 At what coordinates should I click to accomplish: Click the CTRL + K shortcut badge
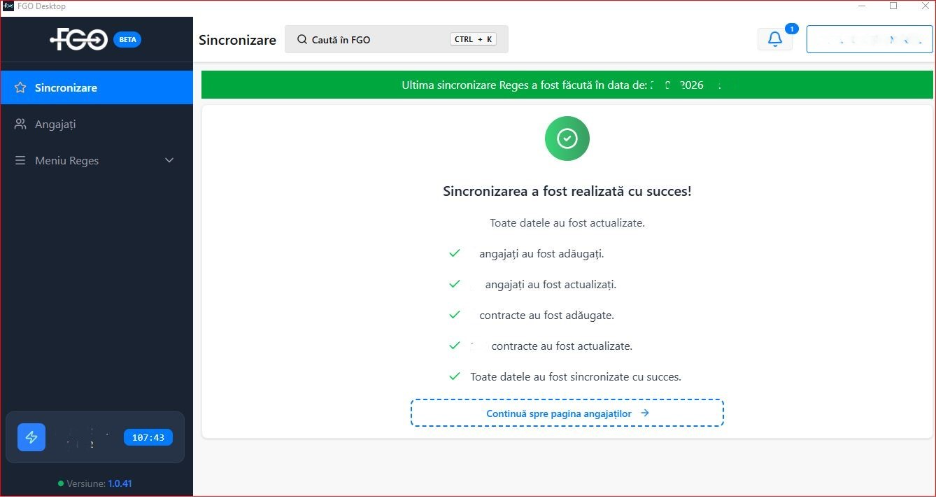click(473, 39)
